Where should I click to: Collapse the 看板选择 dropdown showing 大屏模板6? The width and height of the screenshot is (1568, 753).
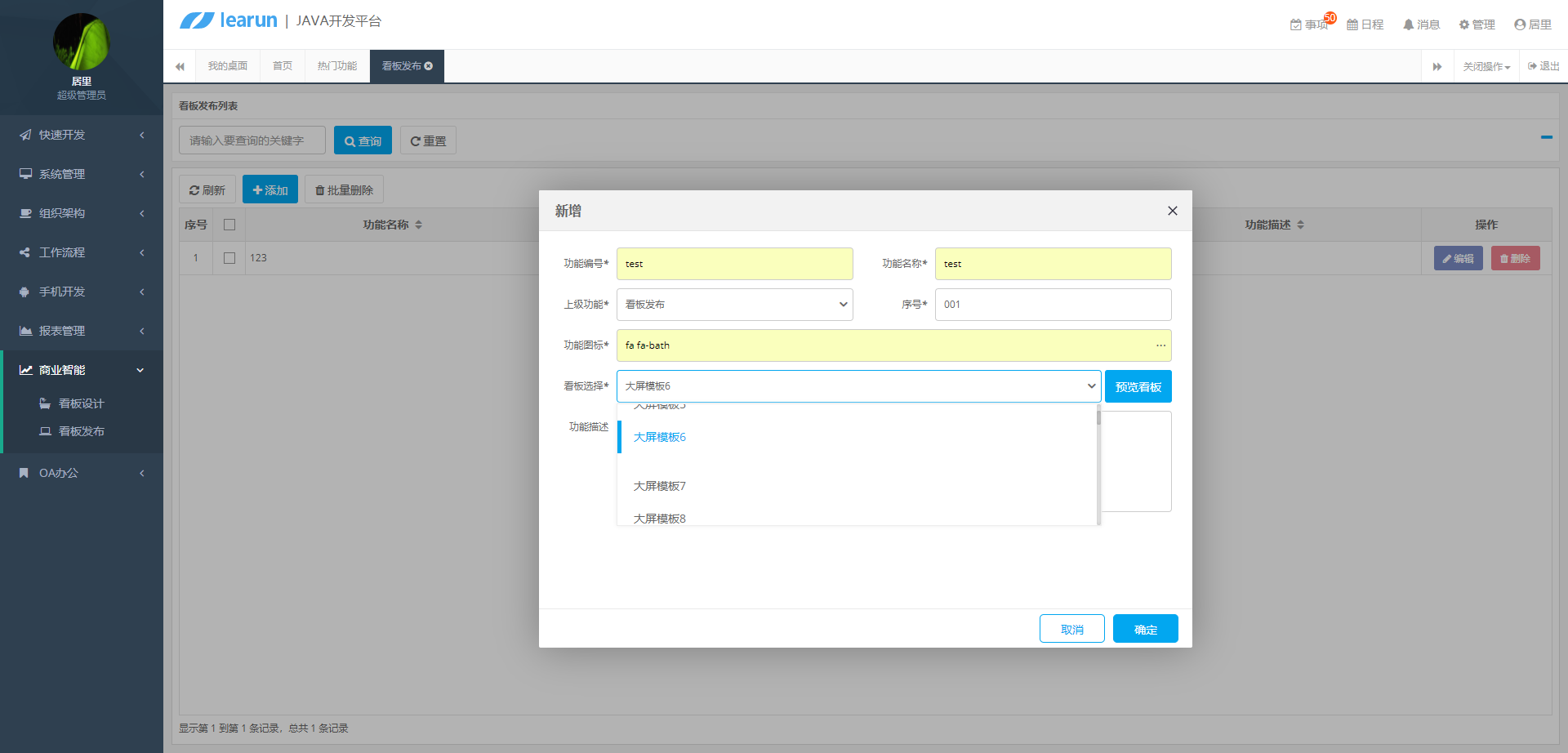[x=858, y=386]
